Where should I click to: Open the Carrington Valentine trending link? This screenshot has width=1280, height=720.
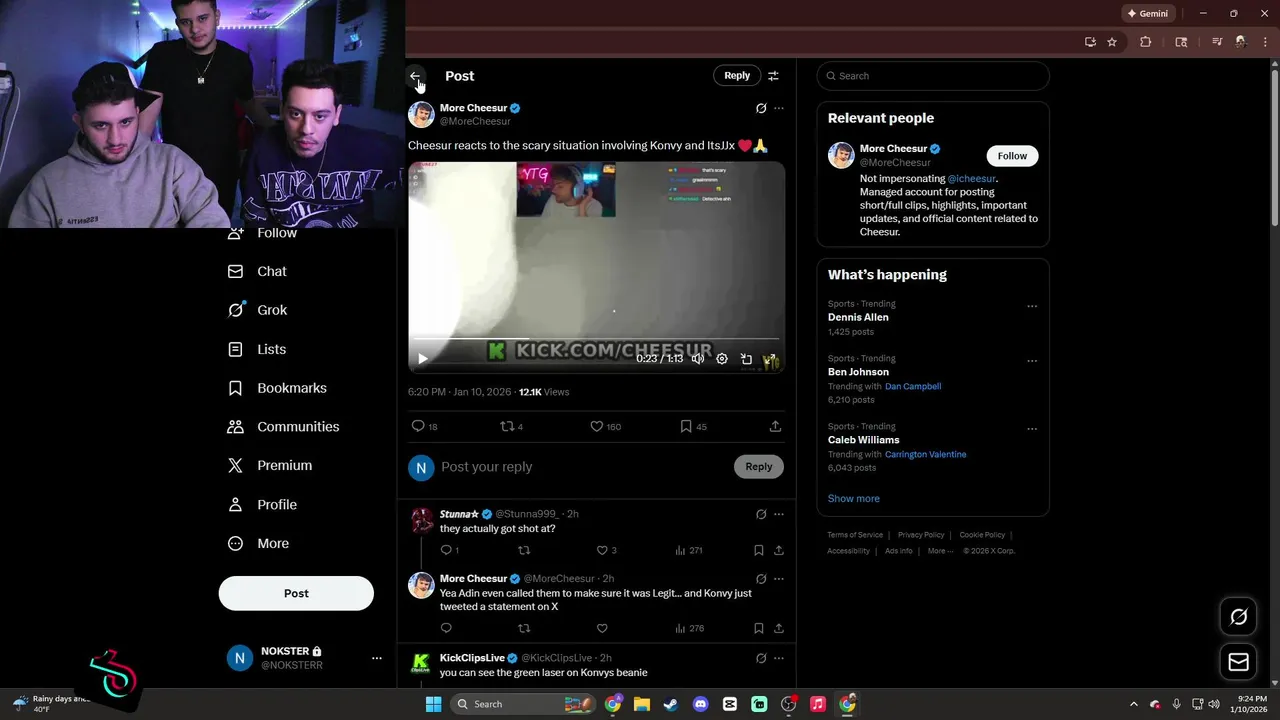(x=925, y=454)
